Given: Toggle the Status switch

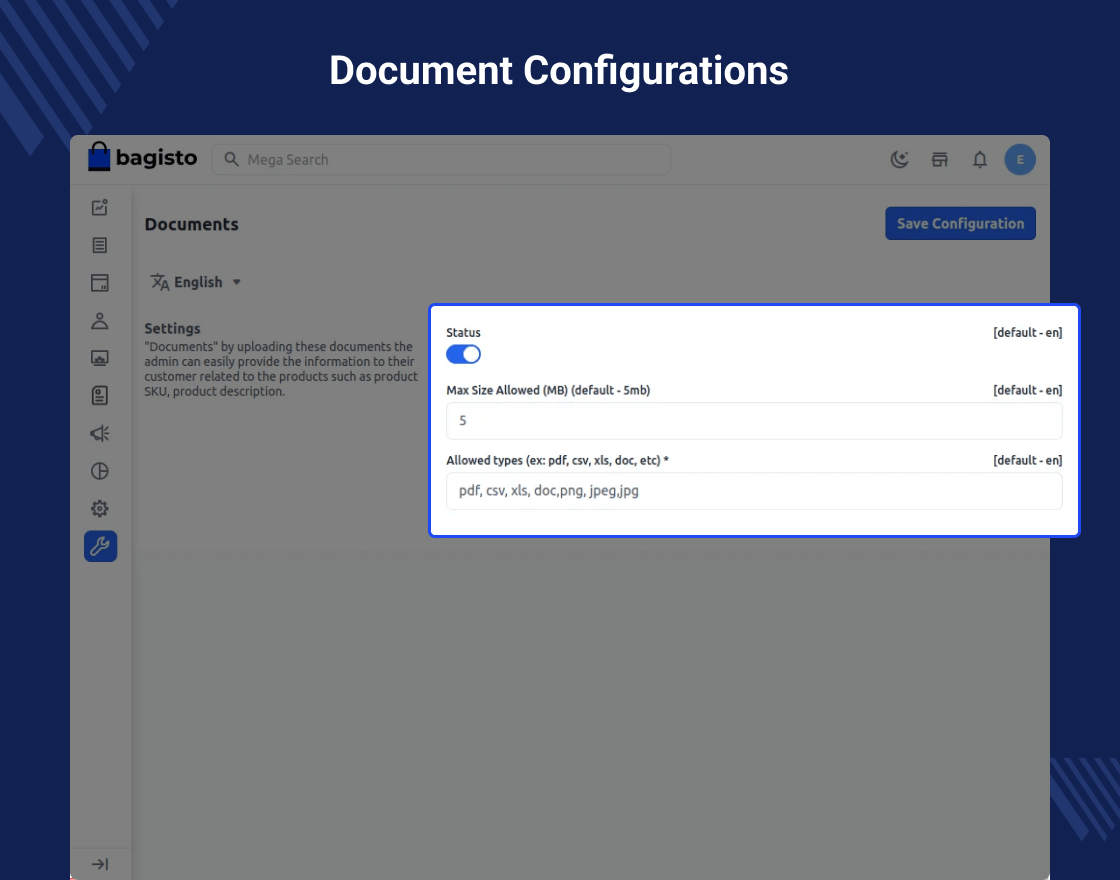Looking at the screenshot, I should click(x=464, y=354).
